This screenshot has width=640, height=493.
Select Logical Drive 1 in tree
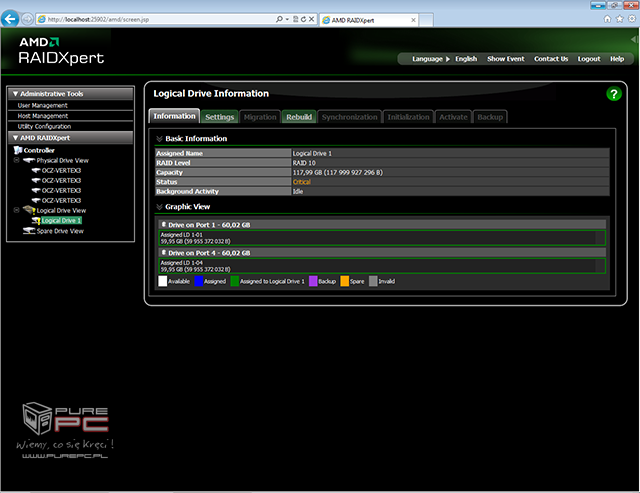click(61, 220)
